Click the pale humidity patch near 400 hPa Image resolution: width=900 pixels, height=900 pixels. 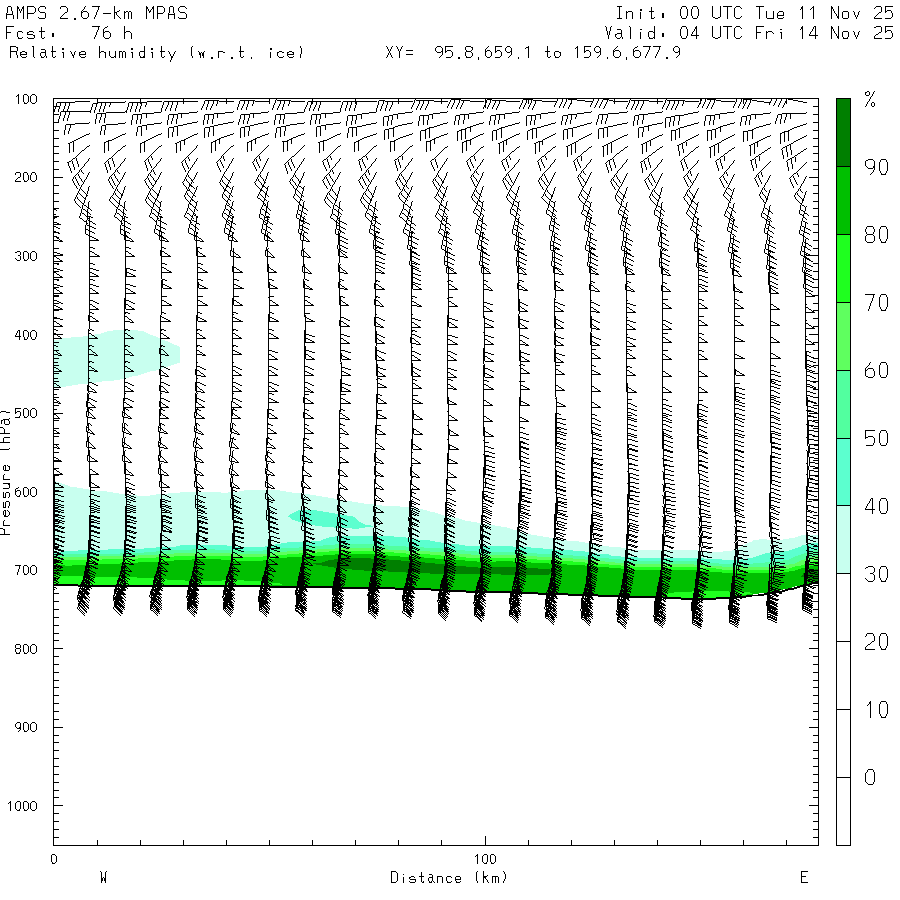[x=117, y=358]
